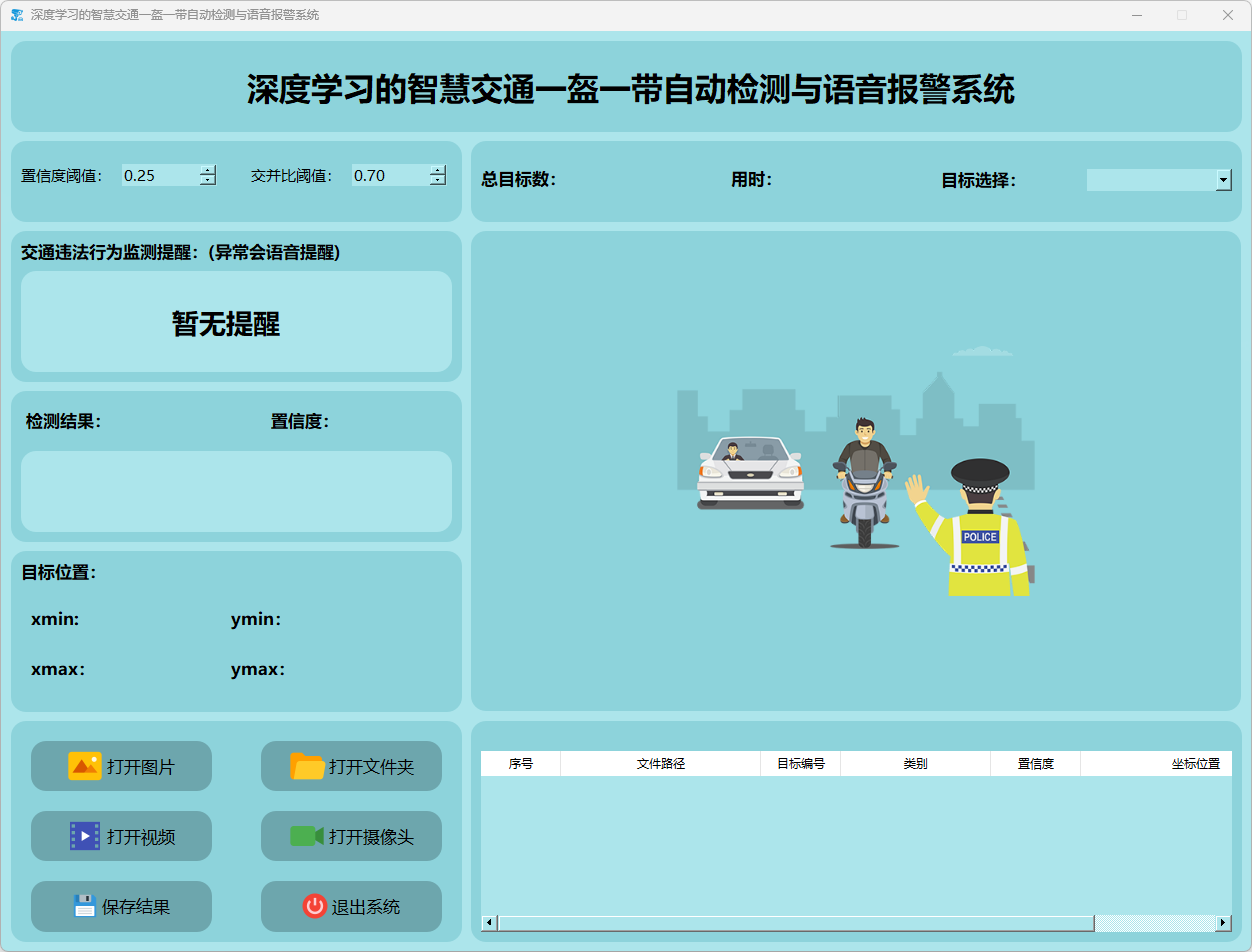Image resolution: width=1252 pixels, height=952 pixels.
Task: Click inside the 交并比阈值 input field
Action: click(x=388, y=176)
